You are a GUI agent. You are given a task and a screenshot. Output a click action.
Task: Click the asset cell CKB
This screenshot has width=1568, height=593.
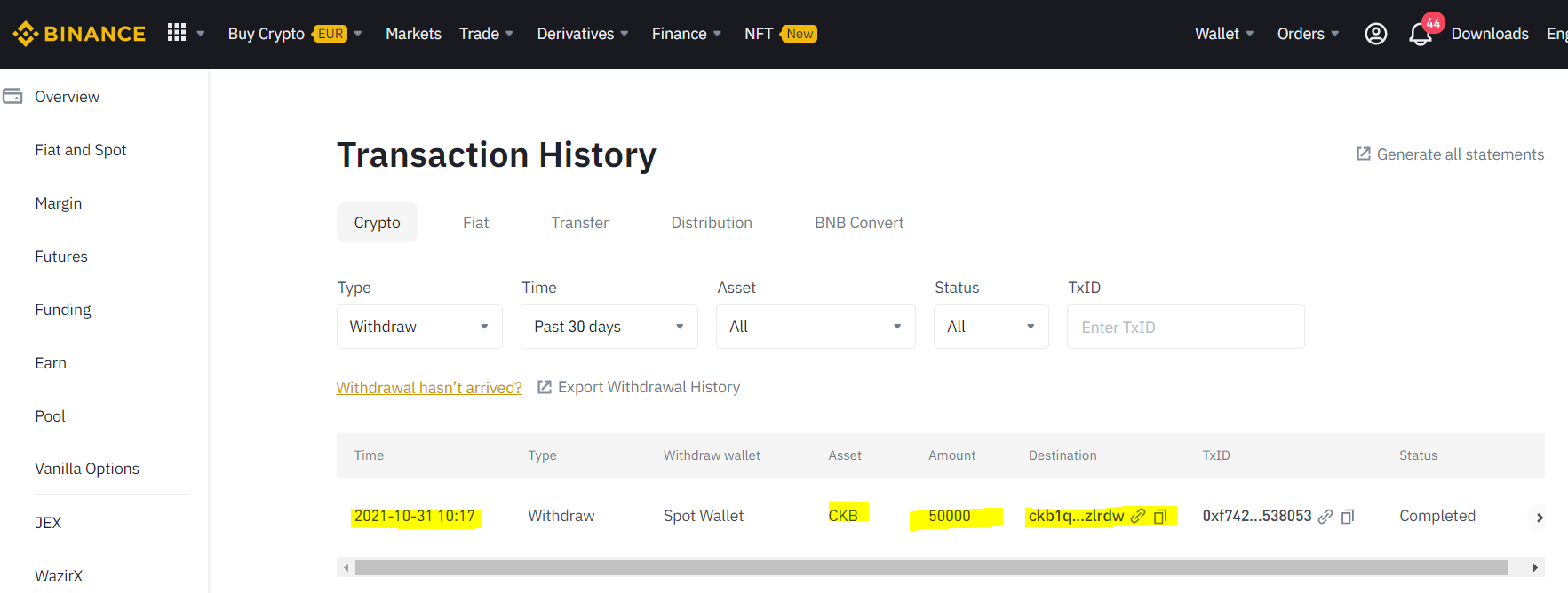(x=843, y=516)
